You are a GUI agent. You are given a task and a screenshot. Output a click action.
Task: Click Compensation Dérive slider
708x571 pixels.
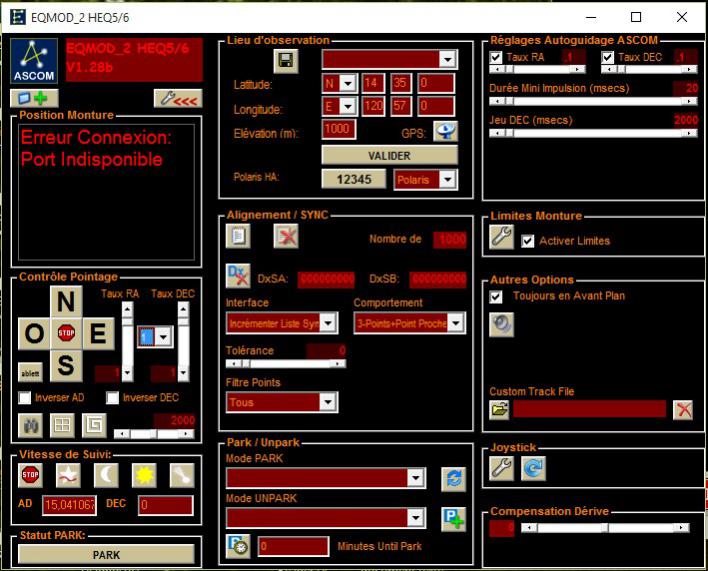tap(605, 528)
